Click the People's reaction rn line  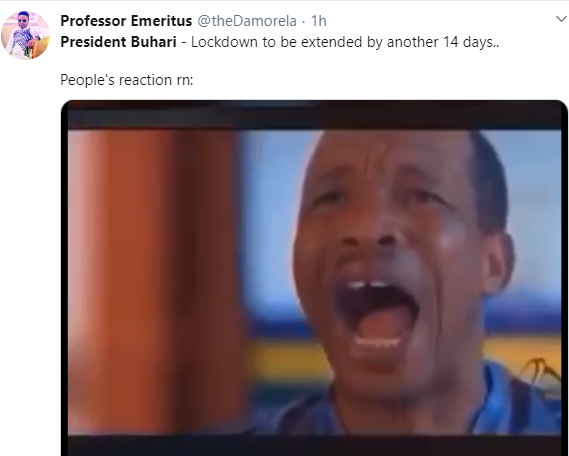coord(127,80)
